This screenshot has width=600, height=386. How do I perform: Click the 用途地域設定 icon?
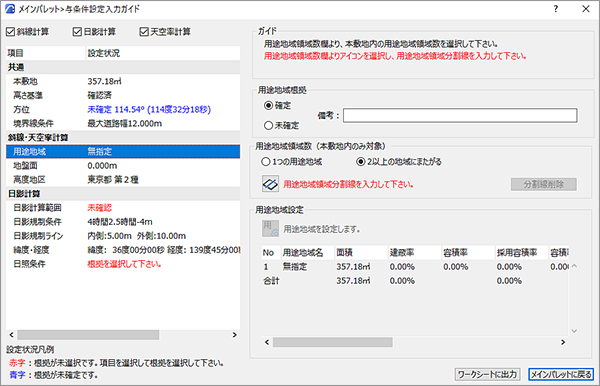click(x=270, y=228)
